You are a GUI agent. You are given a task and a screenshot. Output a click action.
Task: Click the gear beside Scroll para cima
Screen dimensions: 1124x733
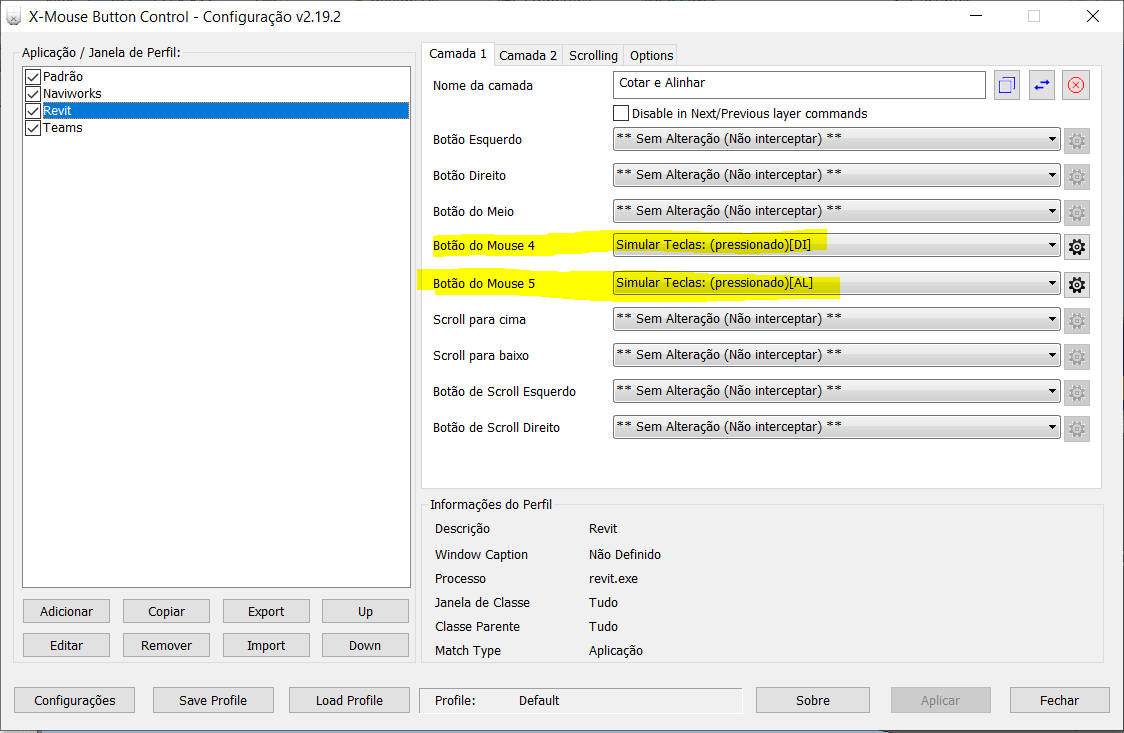pos(1076,320)
